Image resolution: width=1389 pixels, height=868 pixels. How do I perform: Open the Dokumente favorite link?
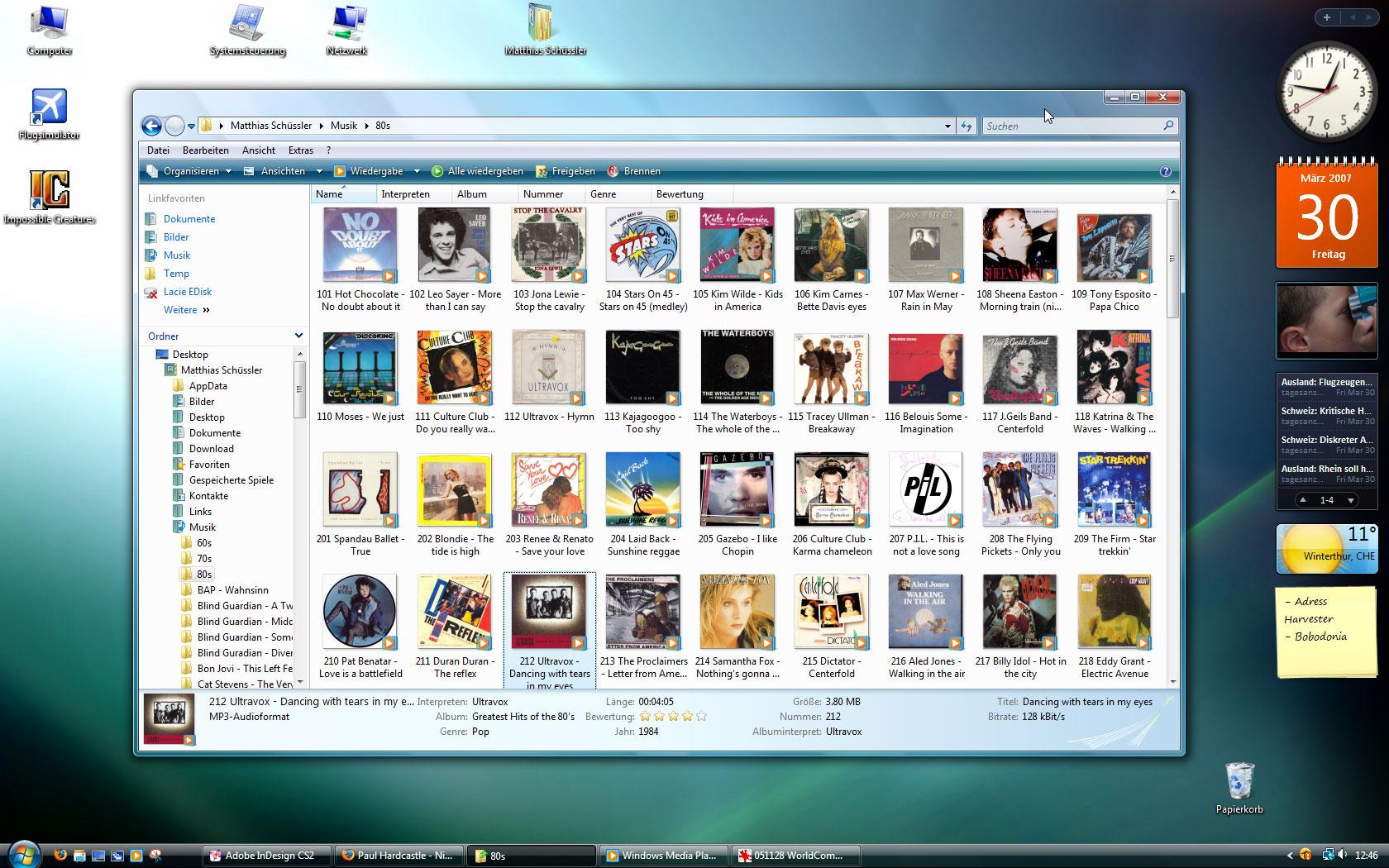point(189,219)
